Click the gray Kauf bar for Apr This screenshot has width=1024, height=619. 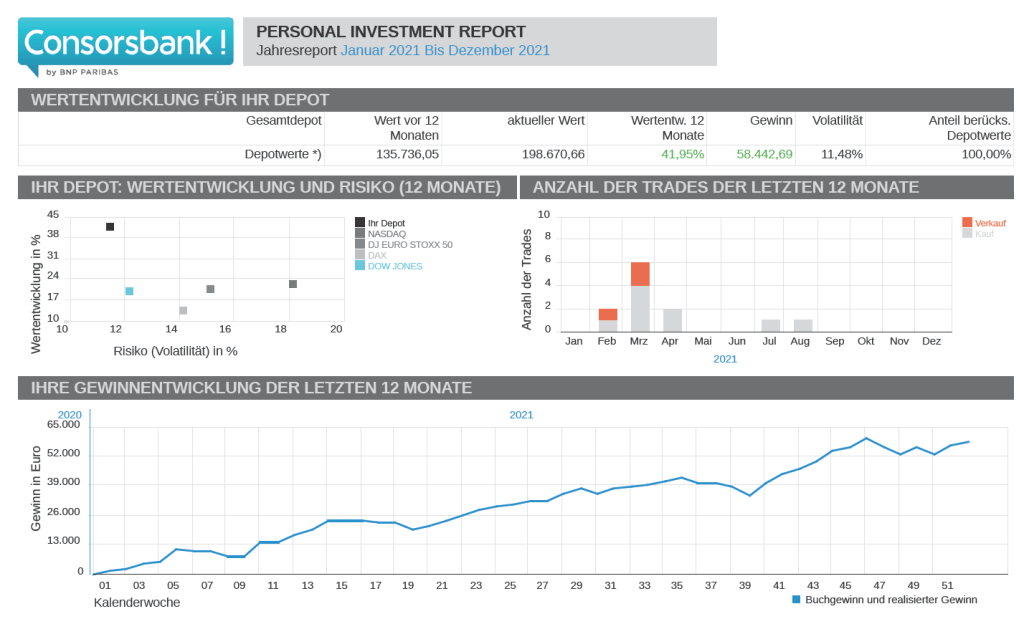point(672,320)
